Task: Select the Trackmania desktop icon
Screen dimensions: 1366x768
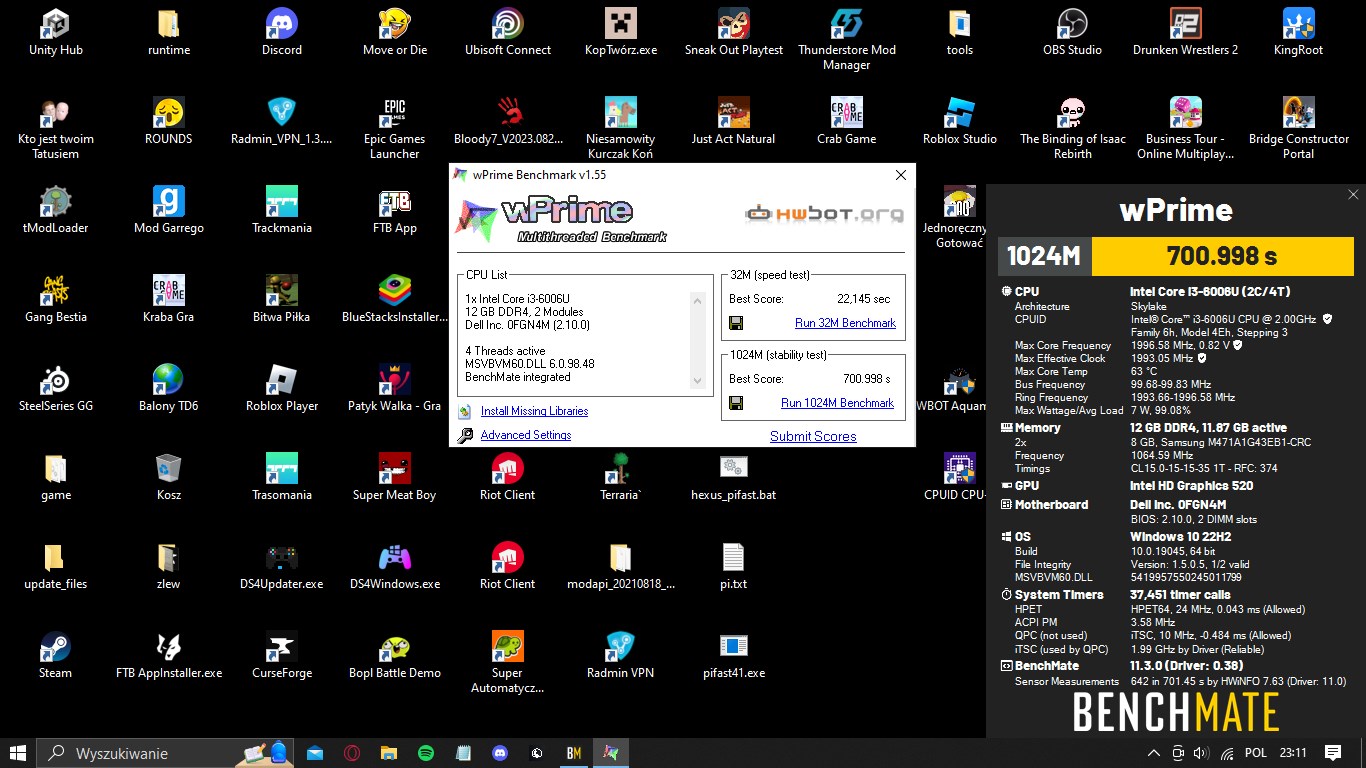Action: [x=282, y=210]
